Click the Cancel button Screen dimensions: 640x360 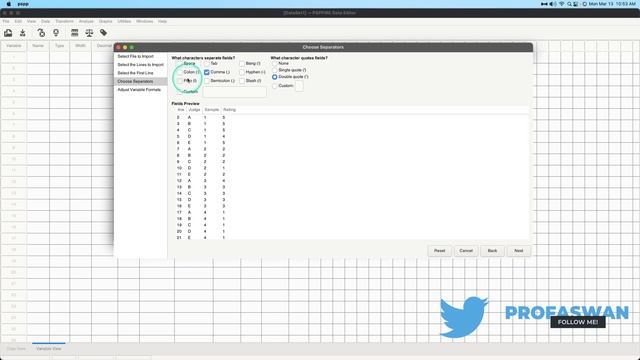tap(466, 251)
